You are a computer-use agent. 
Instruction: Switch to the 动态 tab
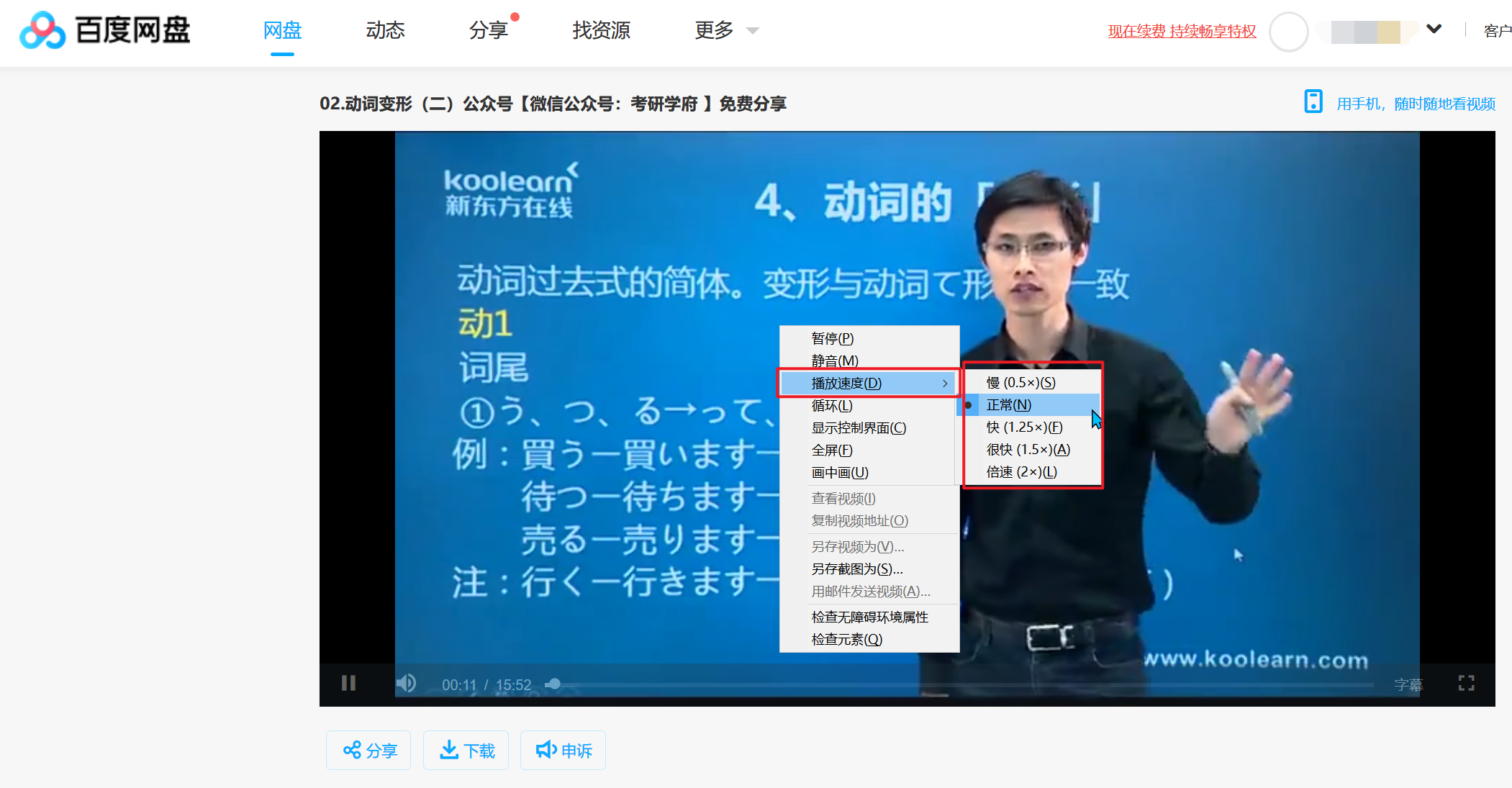pyautogui.click(x=385, y=30)
